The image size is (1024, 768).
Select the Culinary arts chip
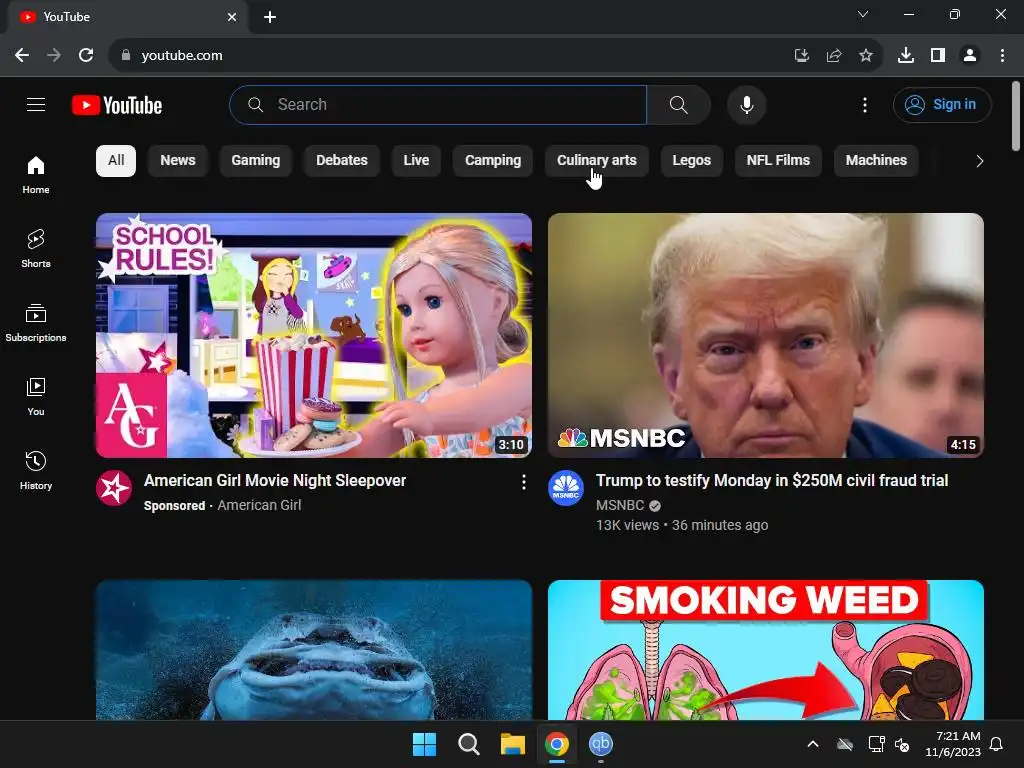pos(596,161)
